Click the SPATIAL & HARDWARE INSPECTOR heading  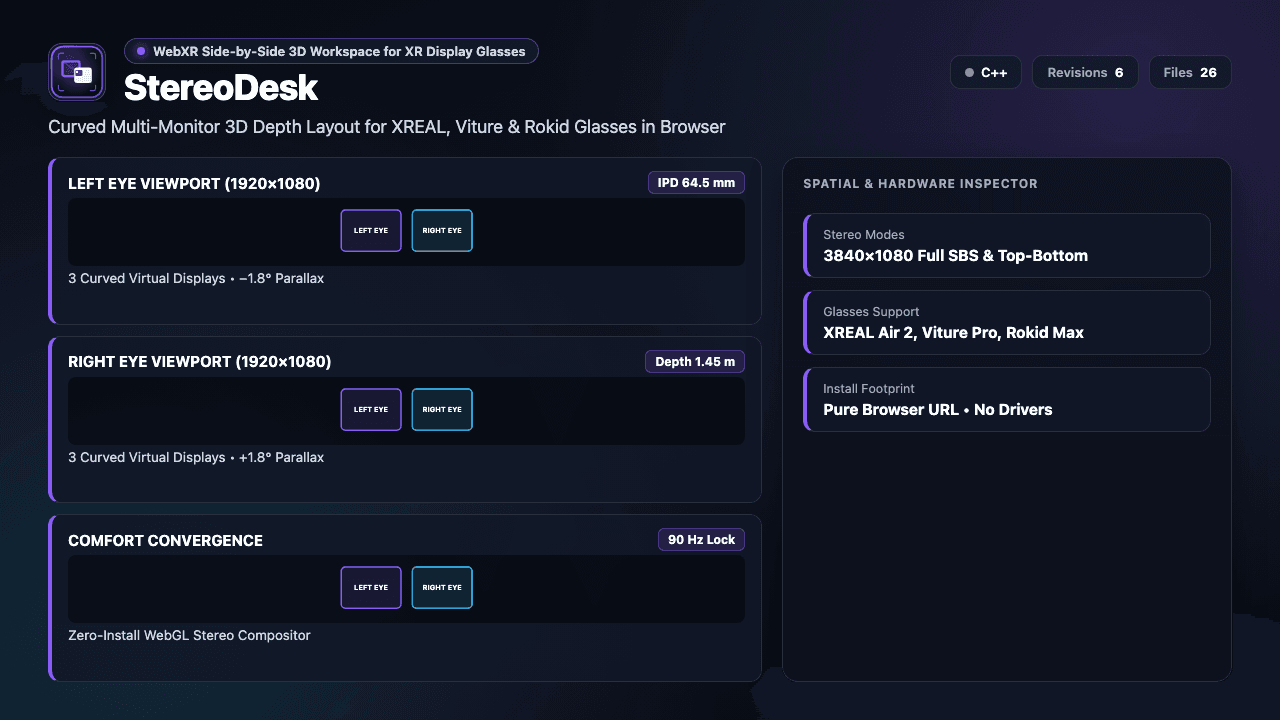coord(920,184)
